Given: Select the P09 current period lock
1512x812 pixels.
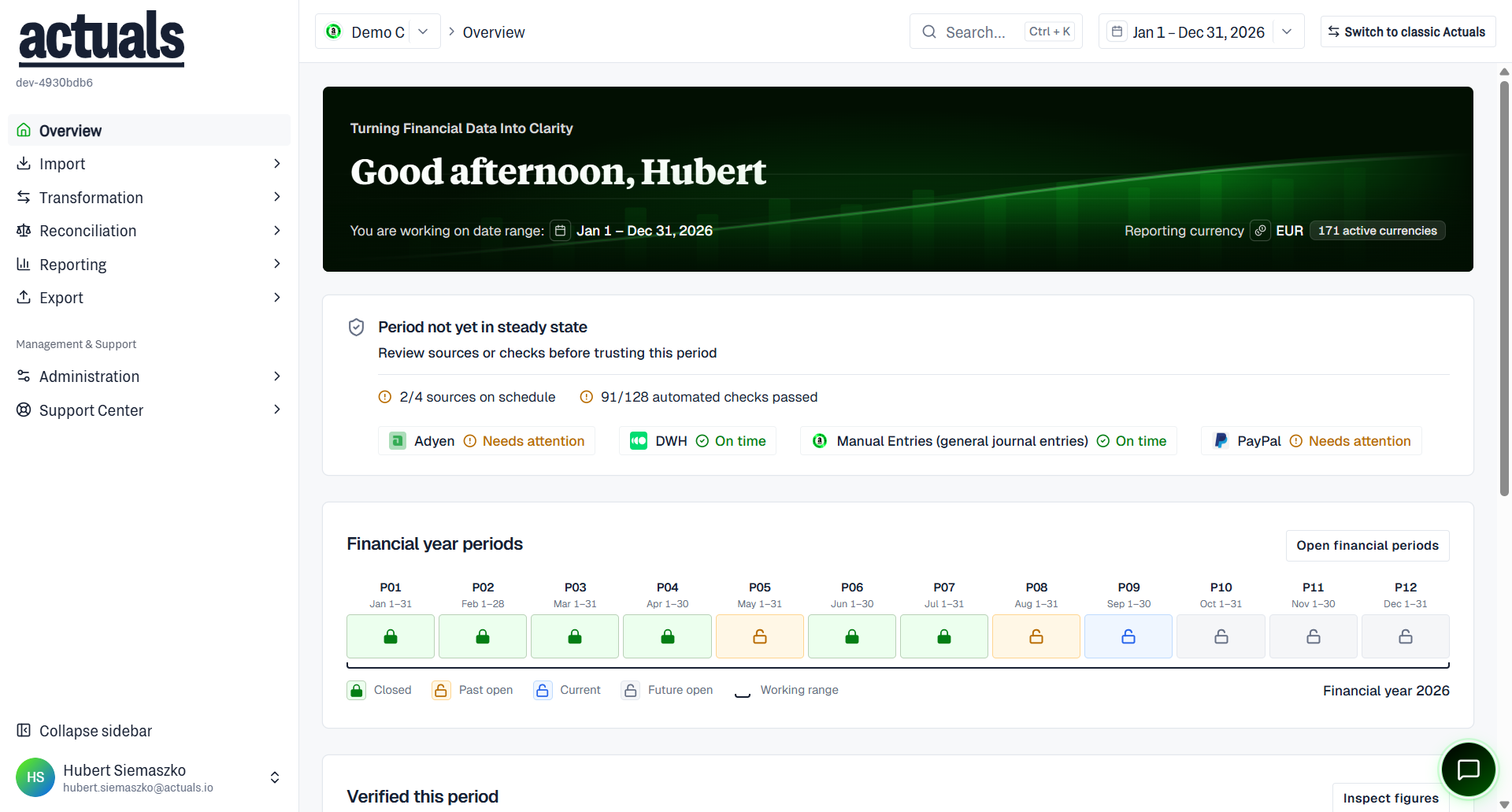Looking at the screenshot, I should 1128,636.
